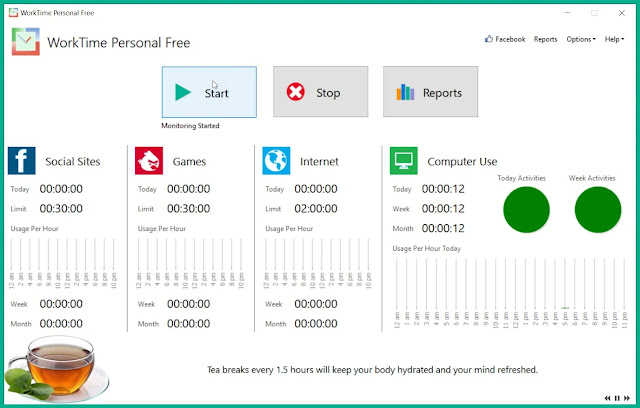Expand the Options menu
Image resolution: width=640 pixels, height=408 pixels.
[581, 39]
